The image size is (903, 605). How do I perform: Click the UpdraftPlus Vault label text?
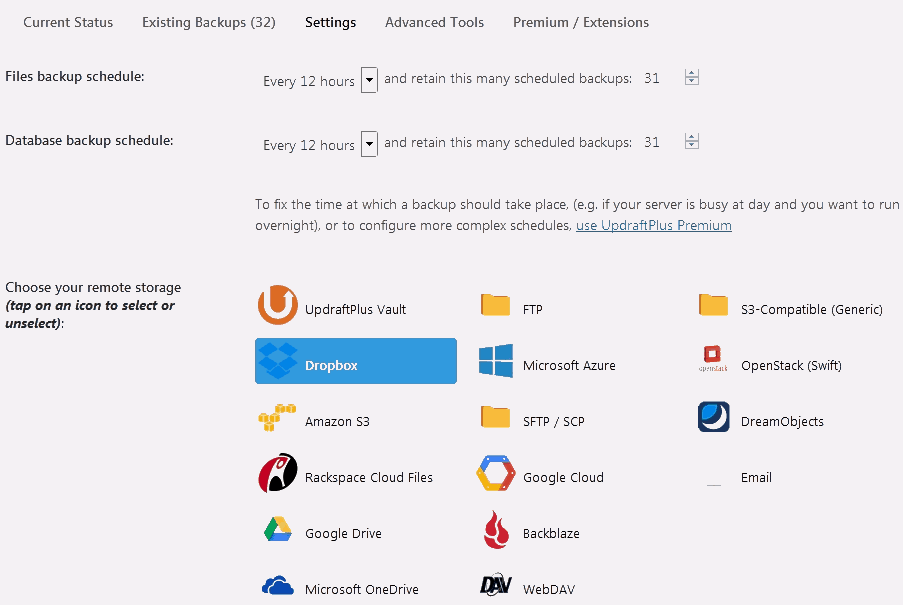(355, 309)
